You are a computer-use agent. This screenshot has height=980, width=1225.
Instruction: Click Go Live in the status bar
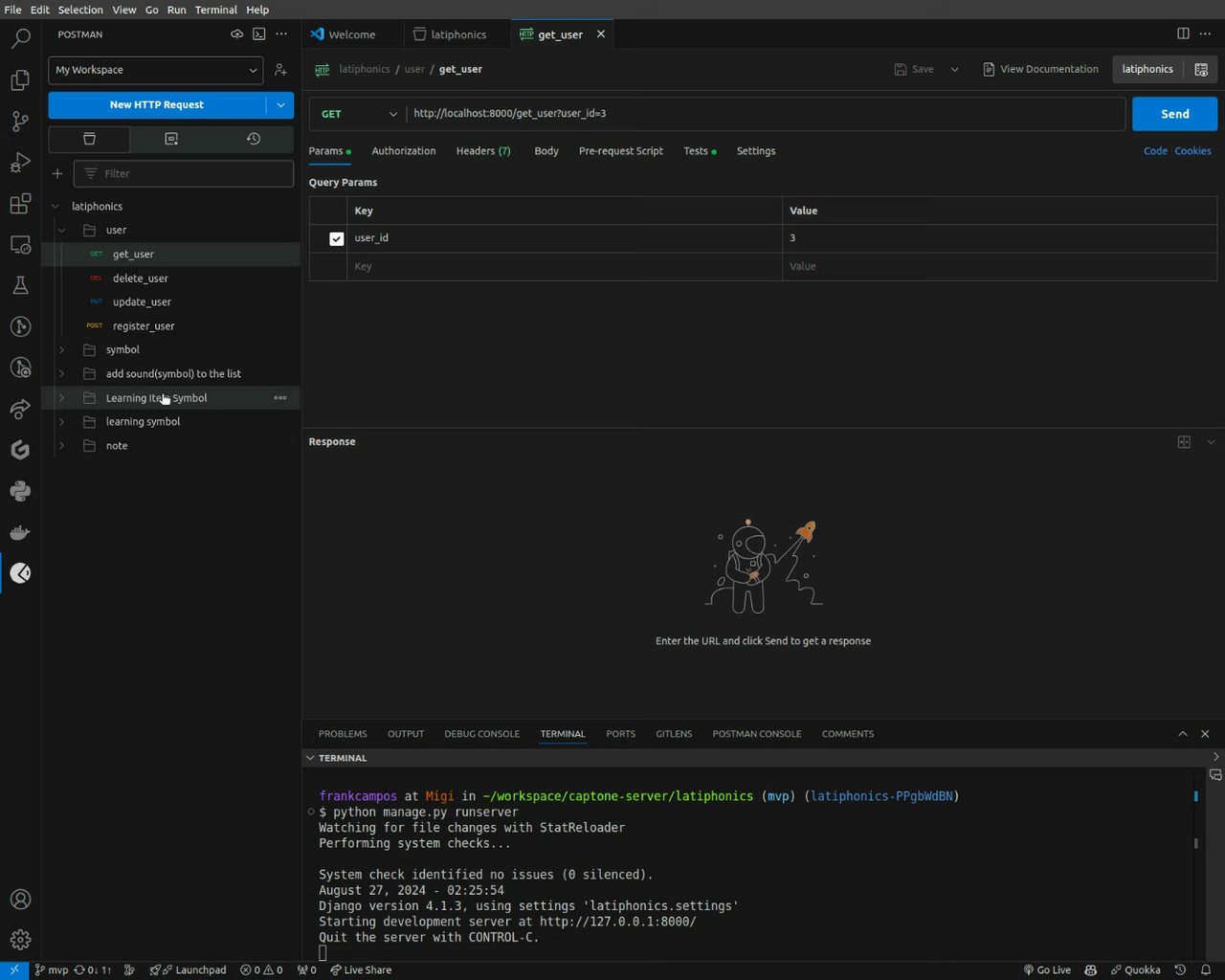point(1047,969)
